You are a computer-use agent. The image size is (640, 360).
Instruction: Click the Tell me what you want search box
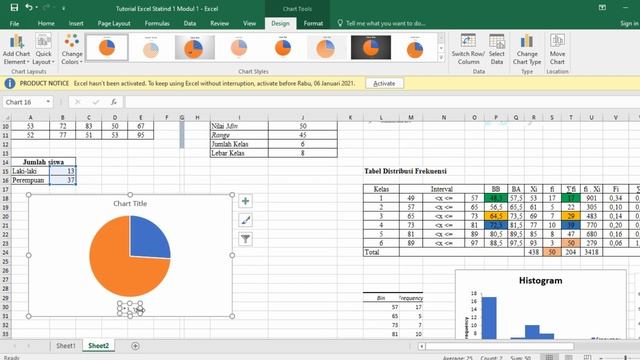tap(386, 23)
